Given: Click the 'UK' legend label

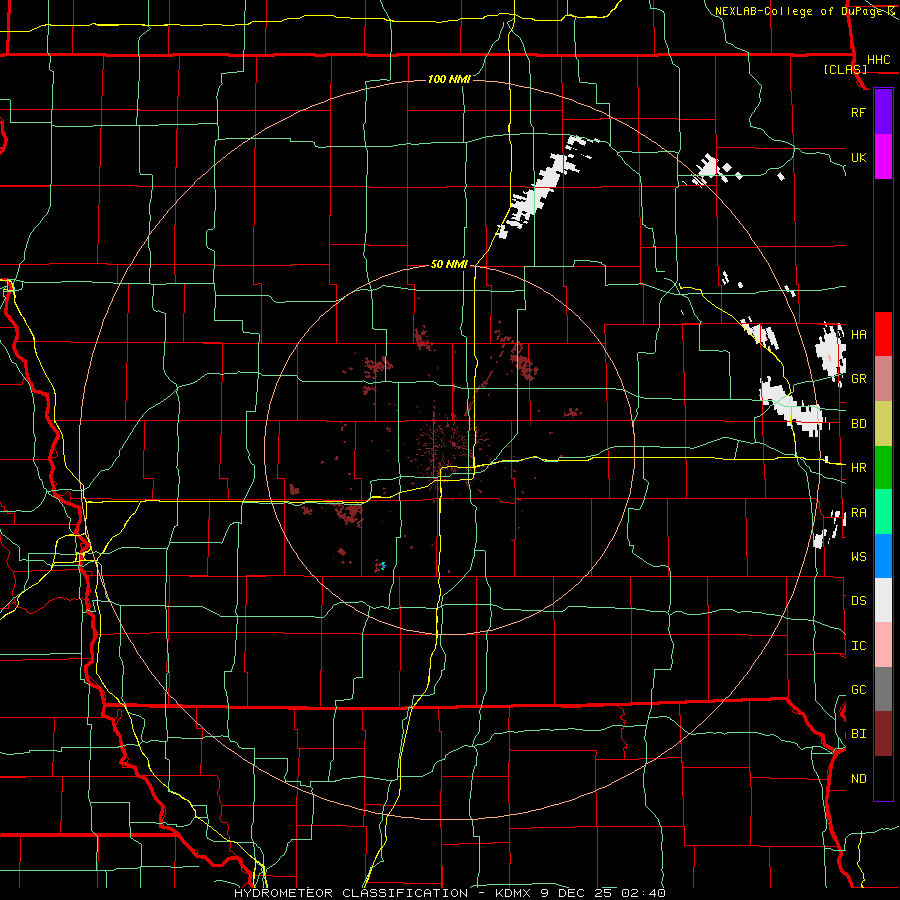Looking at the screenshot, I should 858,157.
